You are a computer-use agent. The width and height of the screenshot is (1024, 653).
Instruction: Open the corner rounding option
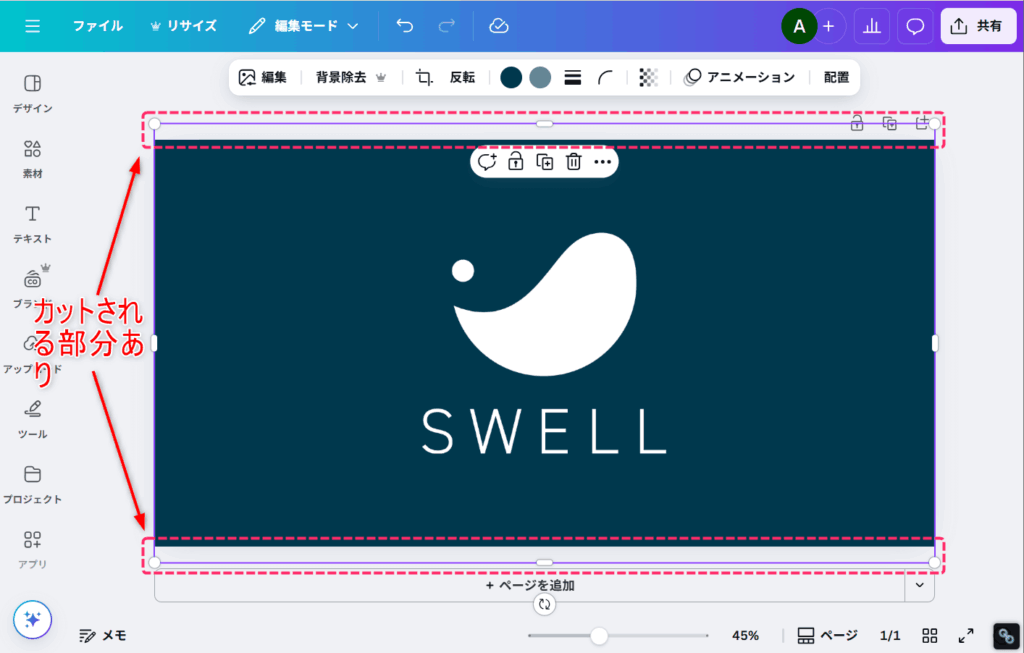coord(605,78)
